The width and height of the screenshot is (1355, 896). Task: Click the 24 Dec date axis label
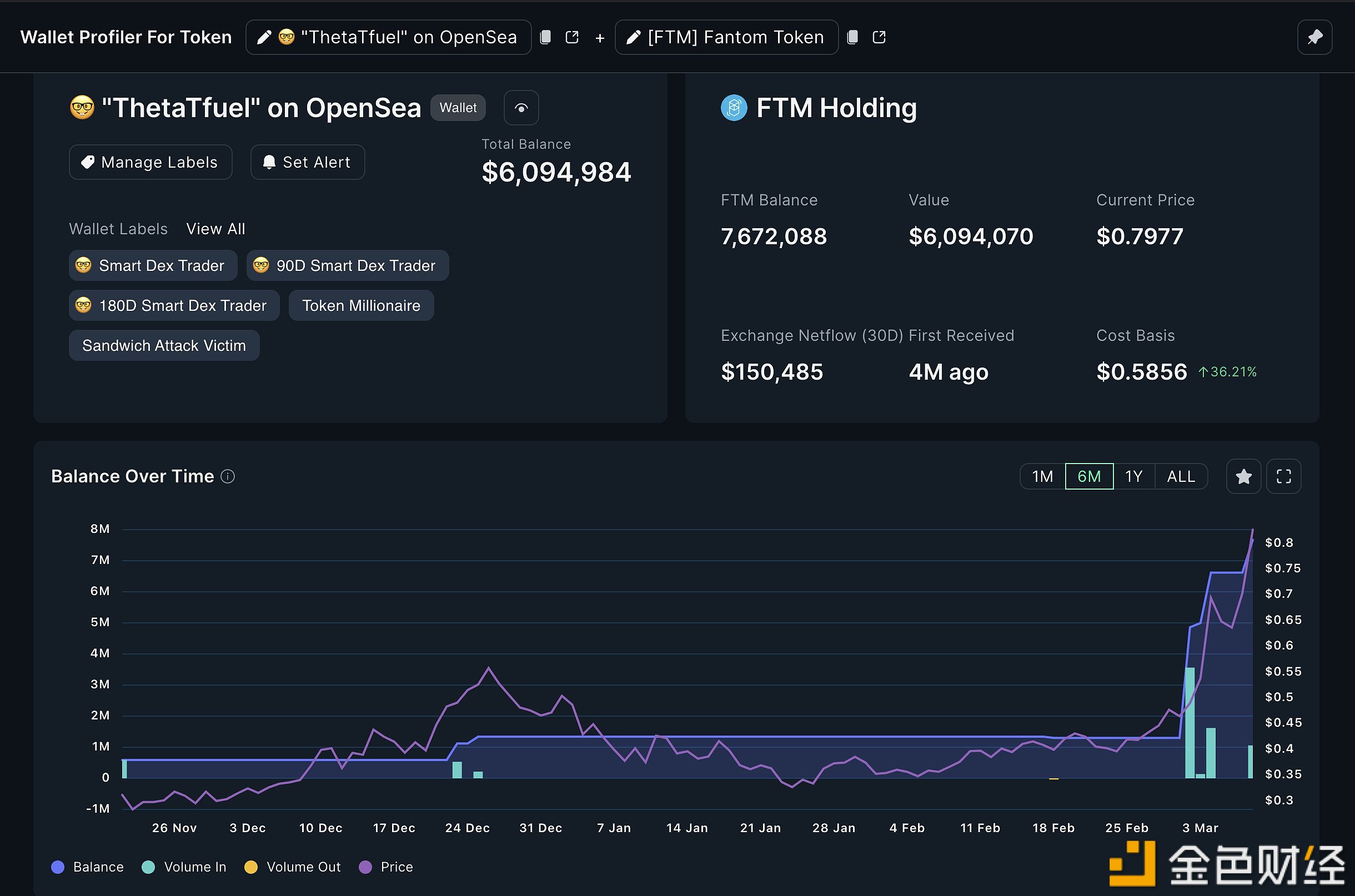coord(467,827)
